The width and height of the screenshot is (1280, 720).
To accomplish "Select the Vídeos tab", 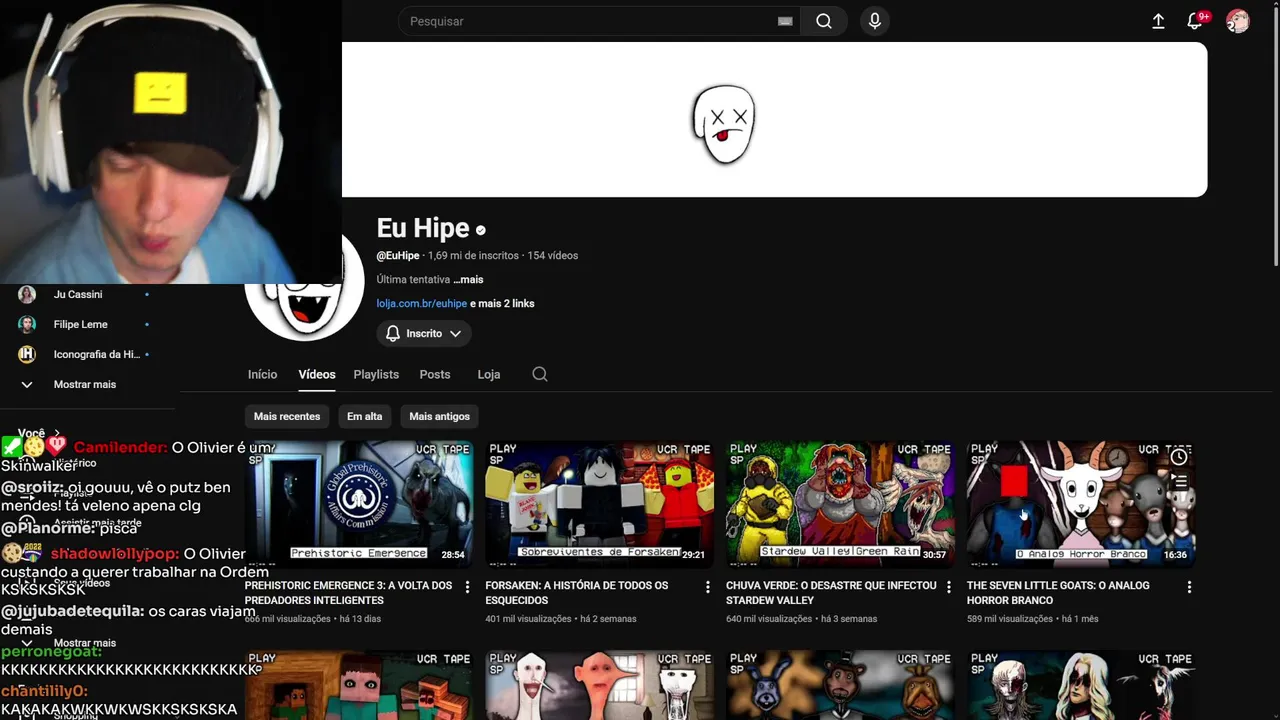I will (317, 374).
